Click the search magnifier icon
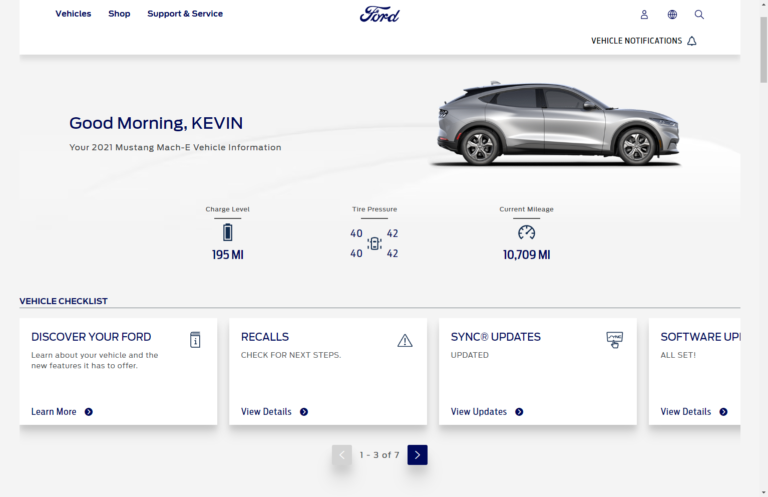Viewport: 768px width, 497px height. click(x=699, y=15)
